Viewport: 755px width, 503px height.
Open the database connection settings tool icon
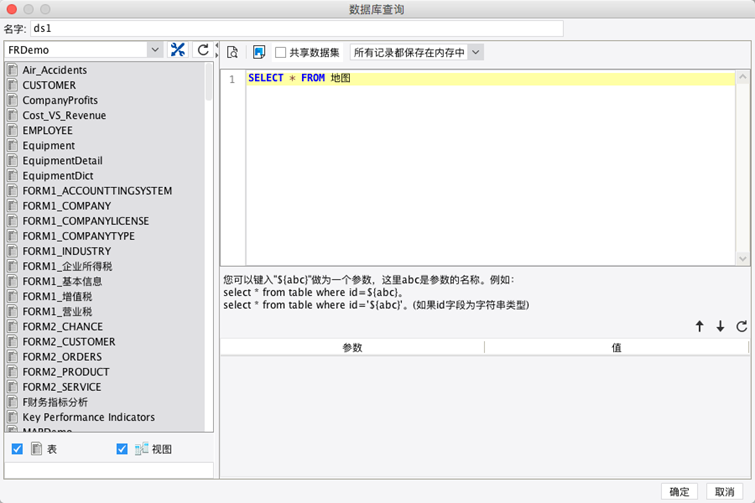(178, 50)
